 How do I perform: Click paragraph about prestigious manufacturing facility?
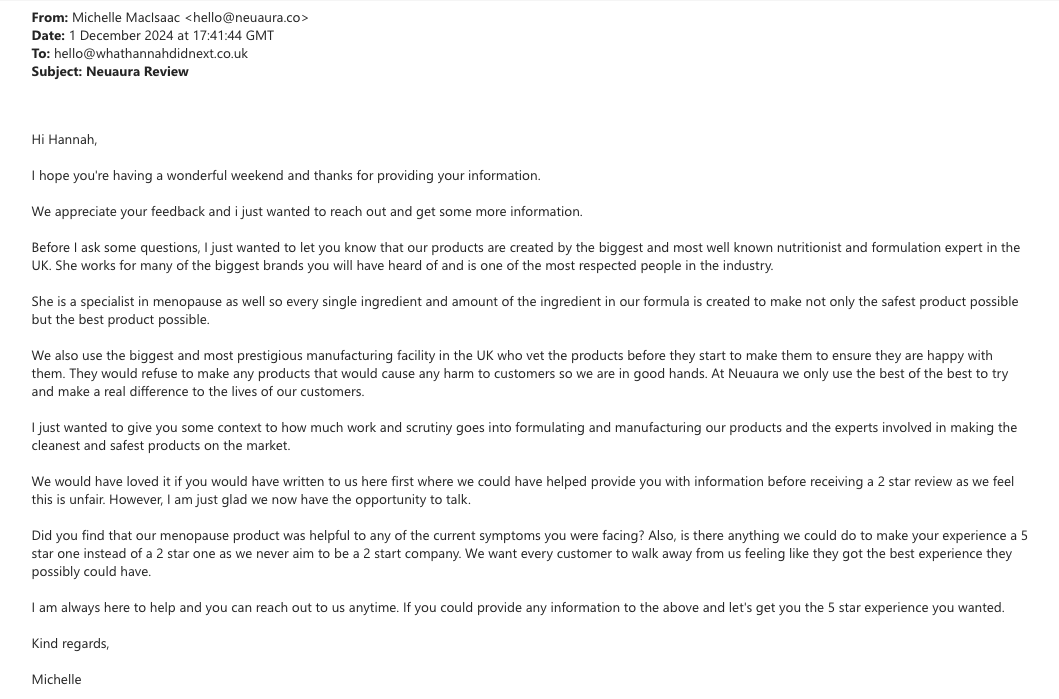[519, 373]
